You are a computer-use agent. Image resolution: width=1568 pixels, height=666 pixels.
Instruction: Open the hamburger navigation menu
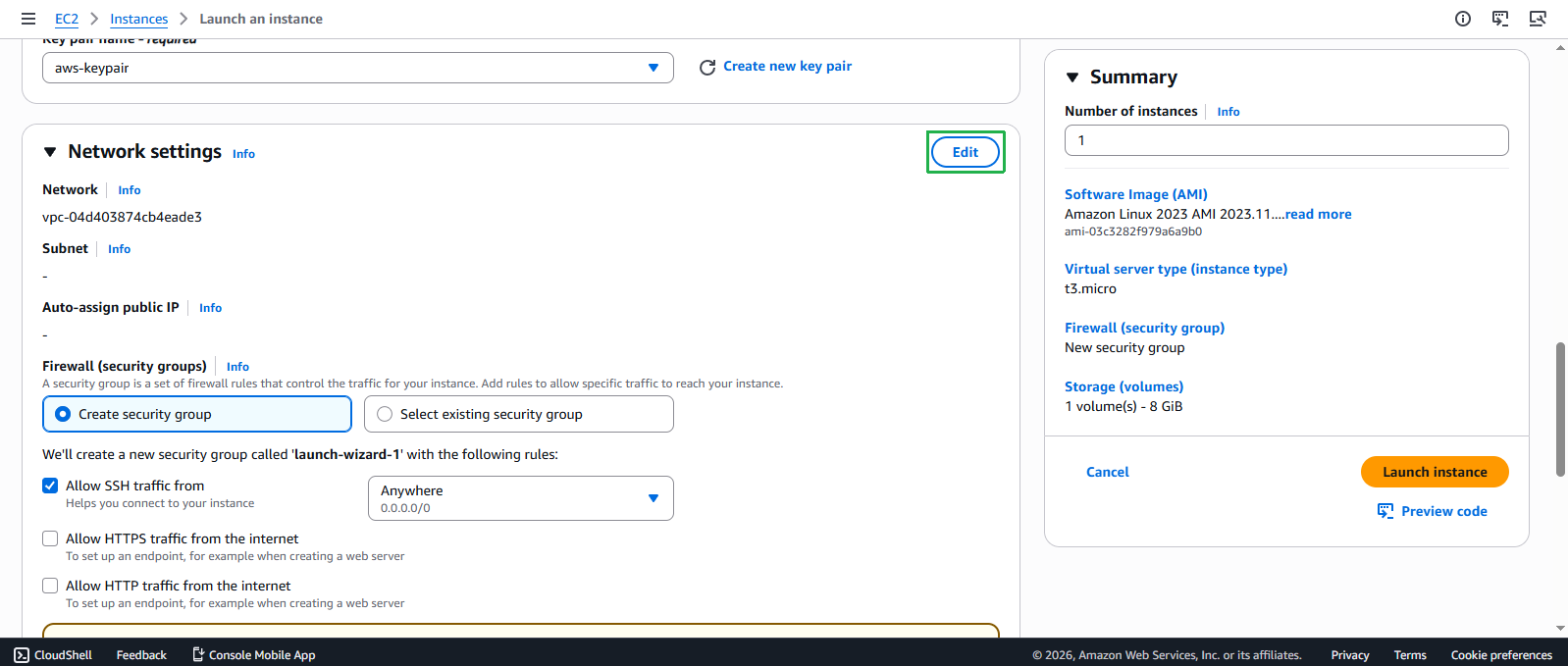pos(28,19)
